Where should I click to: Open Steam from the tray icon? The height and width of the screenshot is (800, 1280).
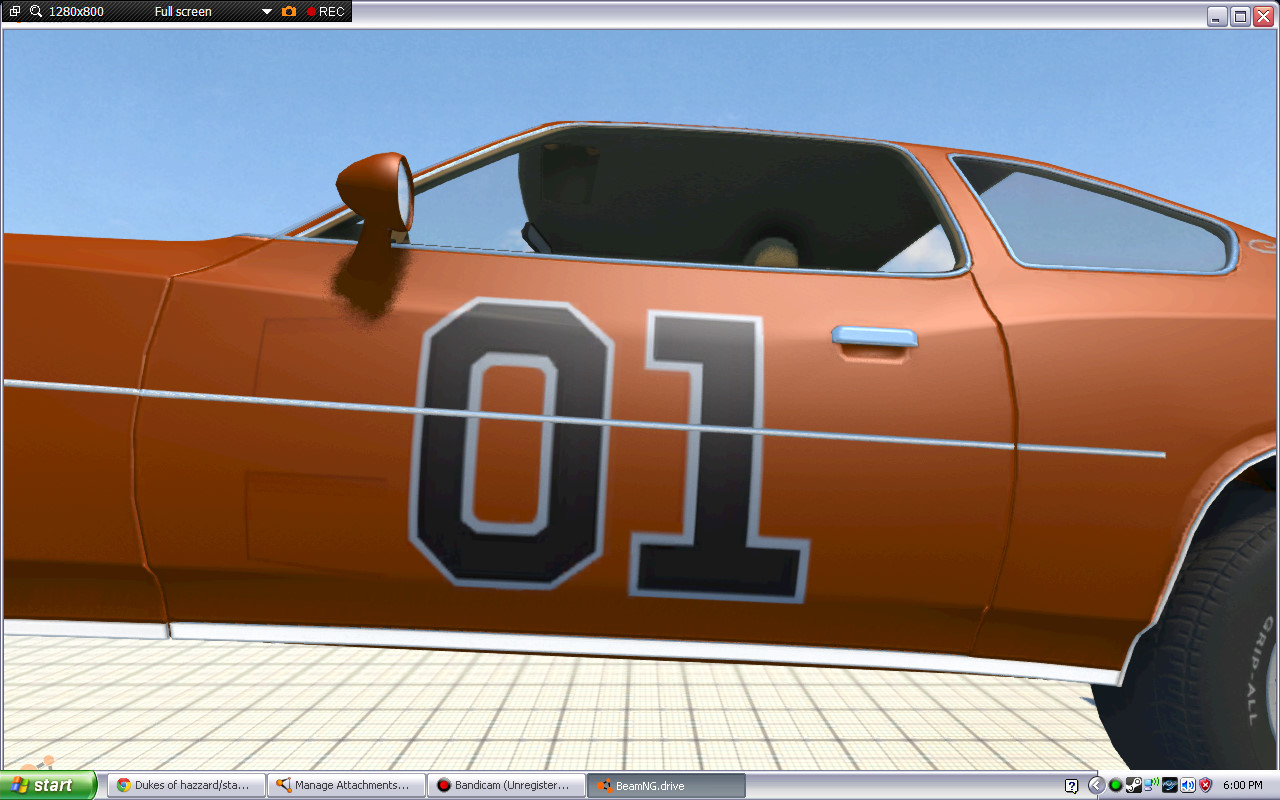[1134, 785]
